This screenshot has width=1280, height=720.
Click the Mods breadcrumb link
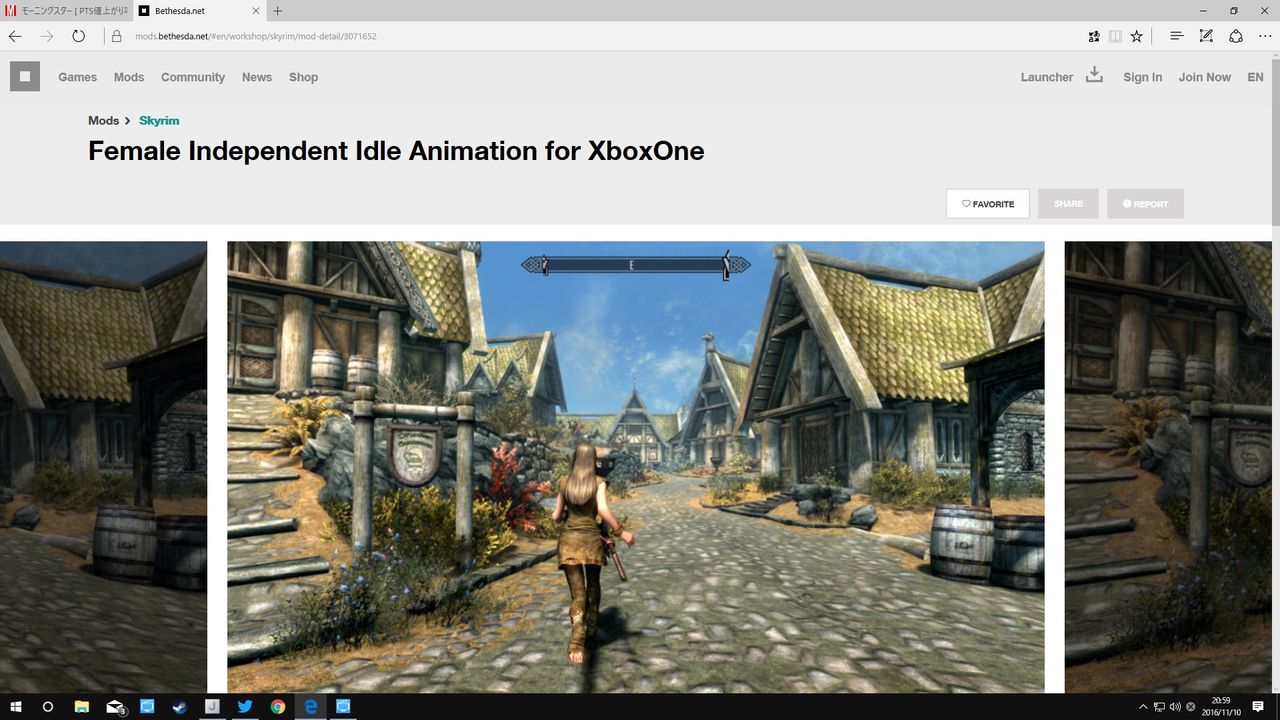103,120
